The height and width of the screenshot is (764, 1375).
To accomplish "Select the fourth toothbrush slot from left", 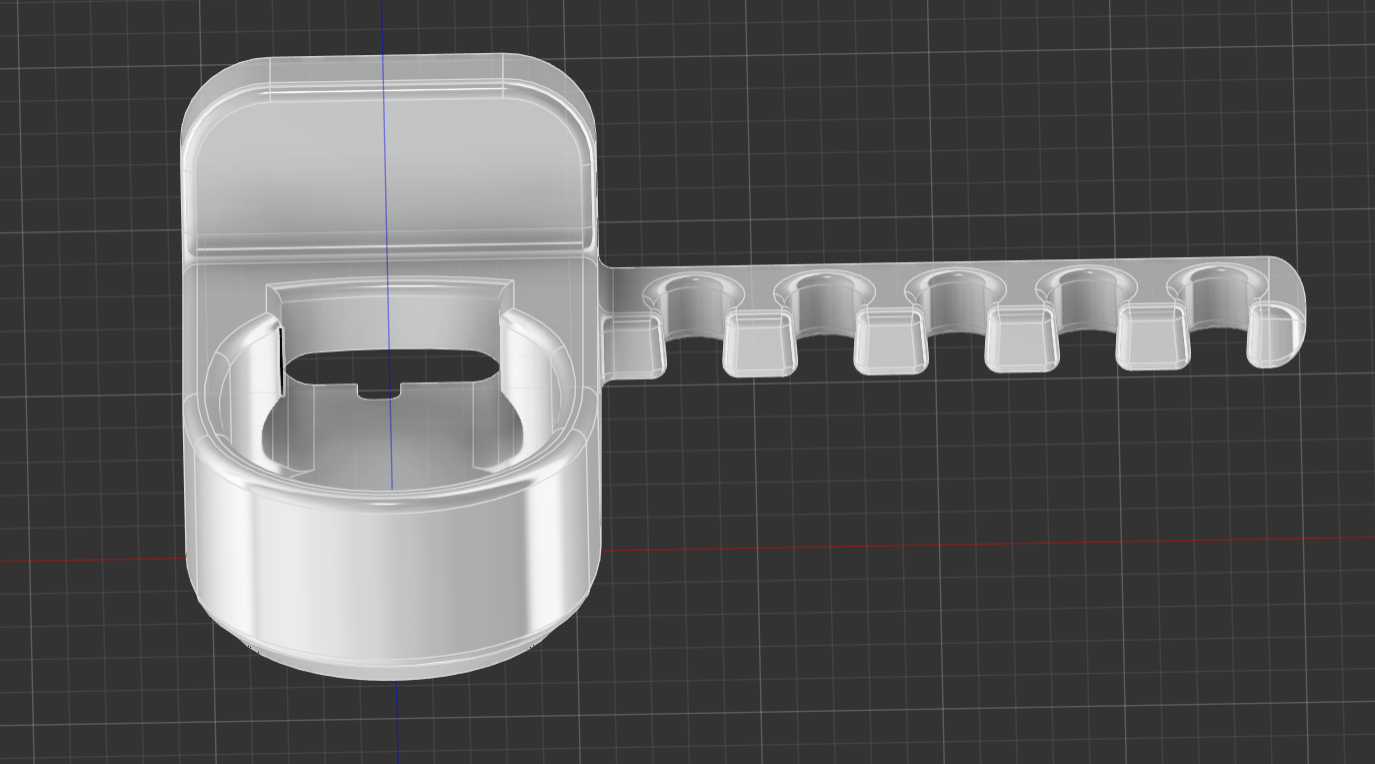I will (1086, 294).
